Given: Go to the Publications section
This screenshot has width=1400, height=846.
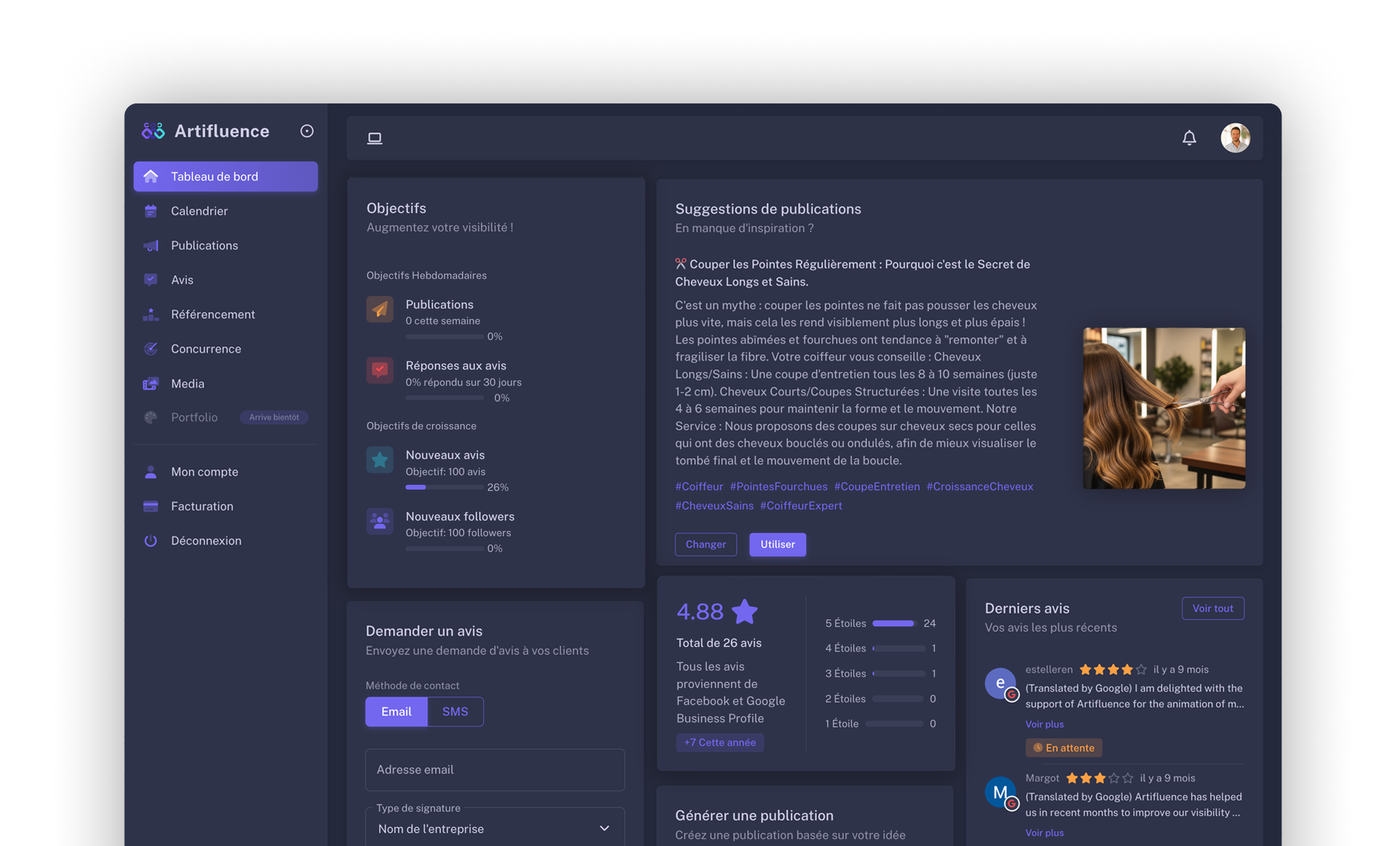Looking at the screenshot, I should [x=204, y=245].
